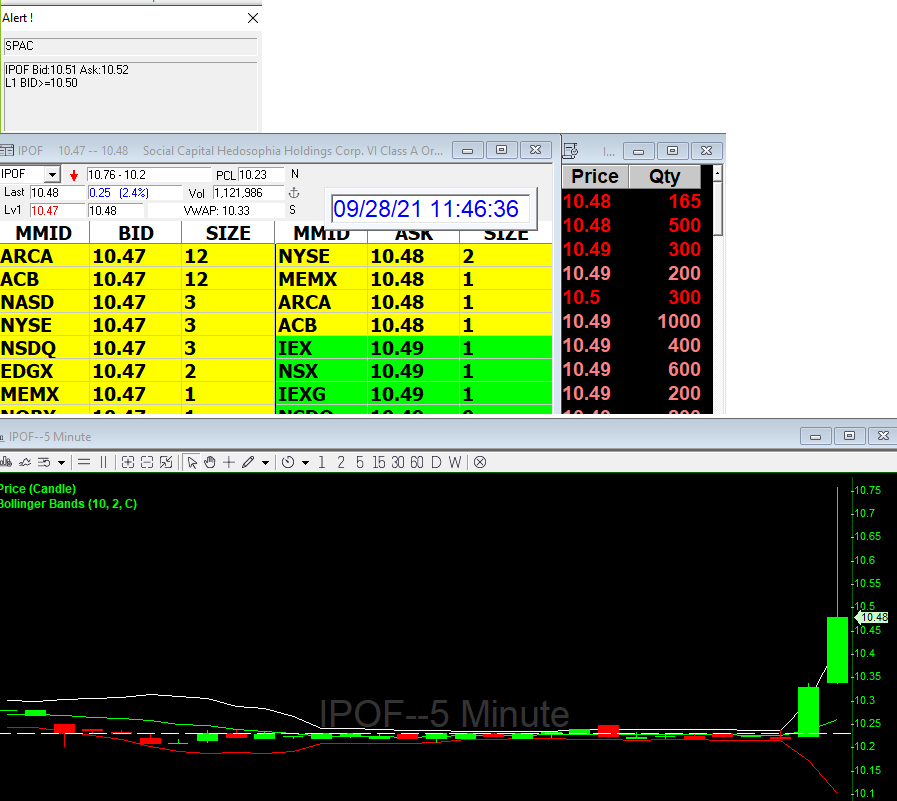Select the ARCA 10.47 bid row
The height and width of the screenshot is (801, 897).
click(x=137, y=256)
